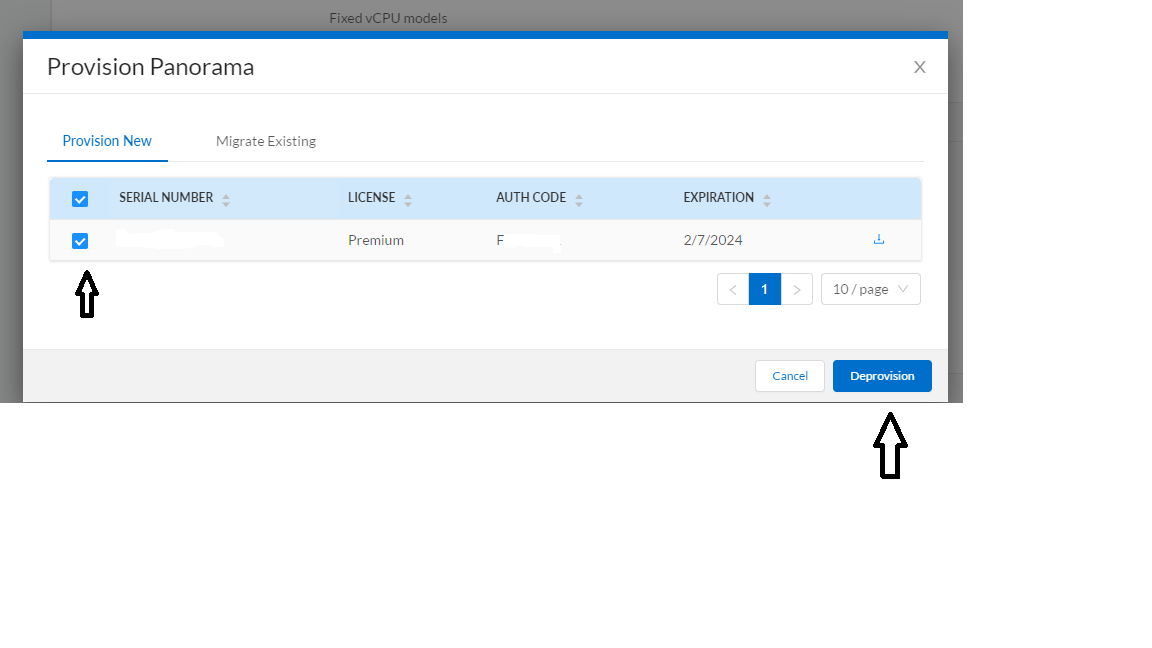Sort by Serial Number column
Viewport: 1152px width, 648px height.
pyautogui.click(x=226, y=201)
